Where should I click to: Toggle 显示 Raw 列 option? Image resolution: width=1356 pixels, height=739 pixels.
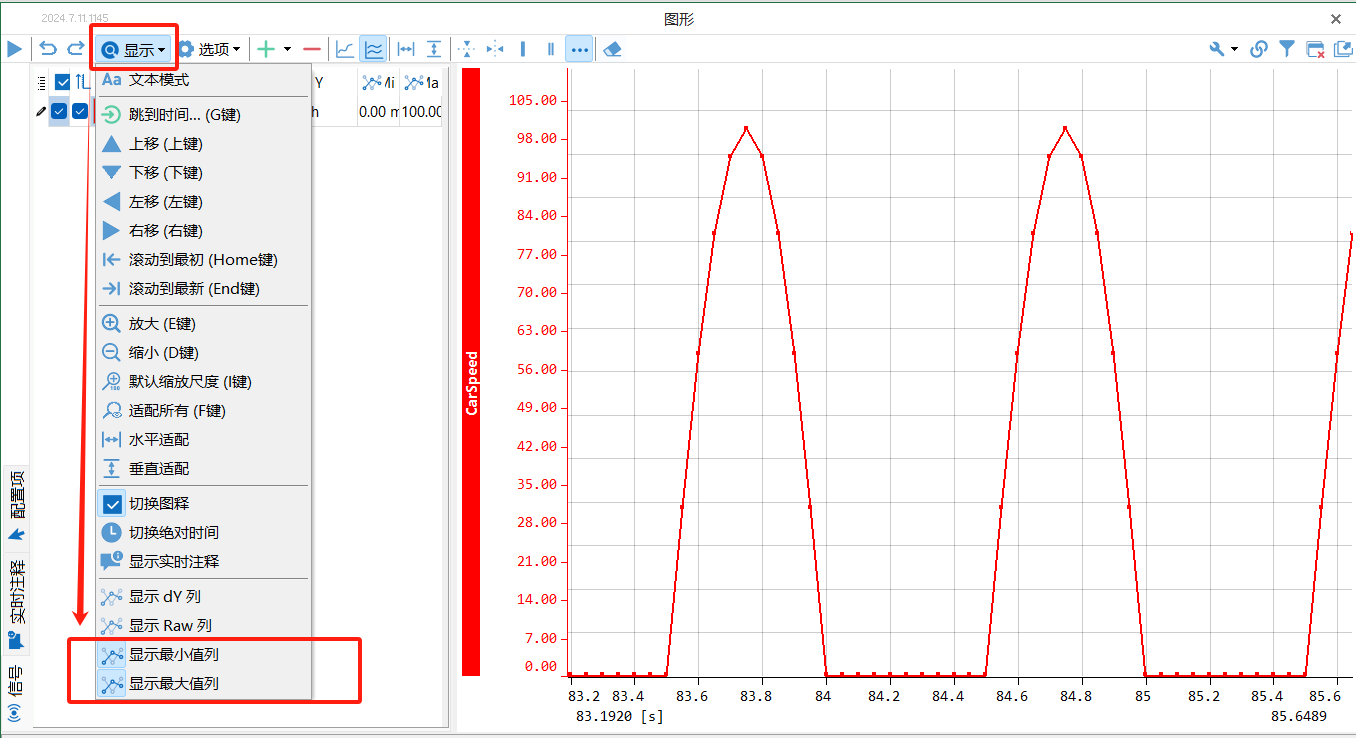203,626
